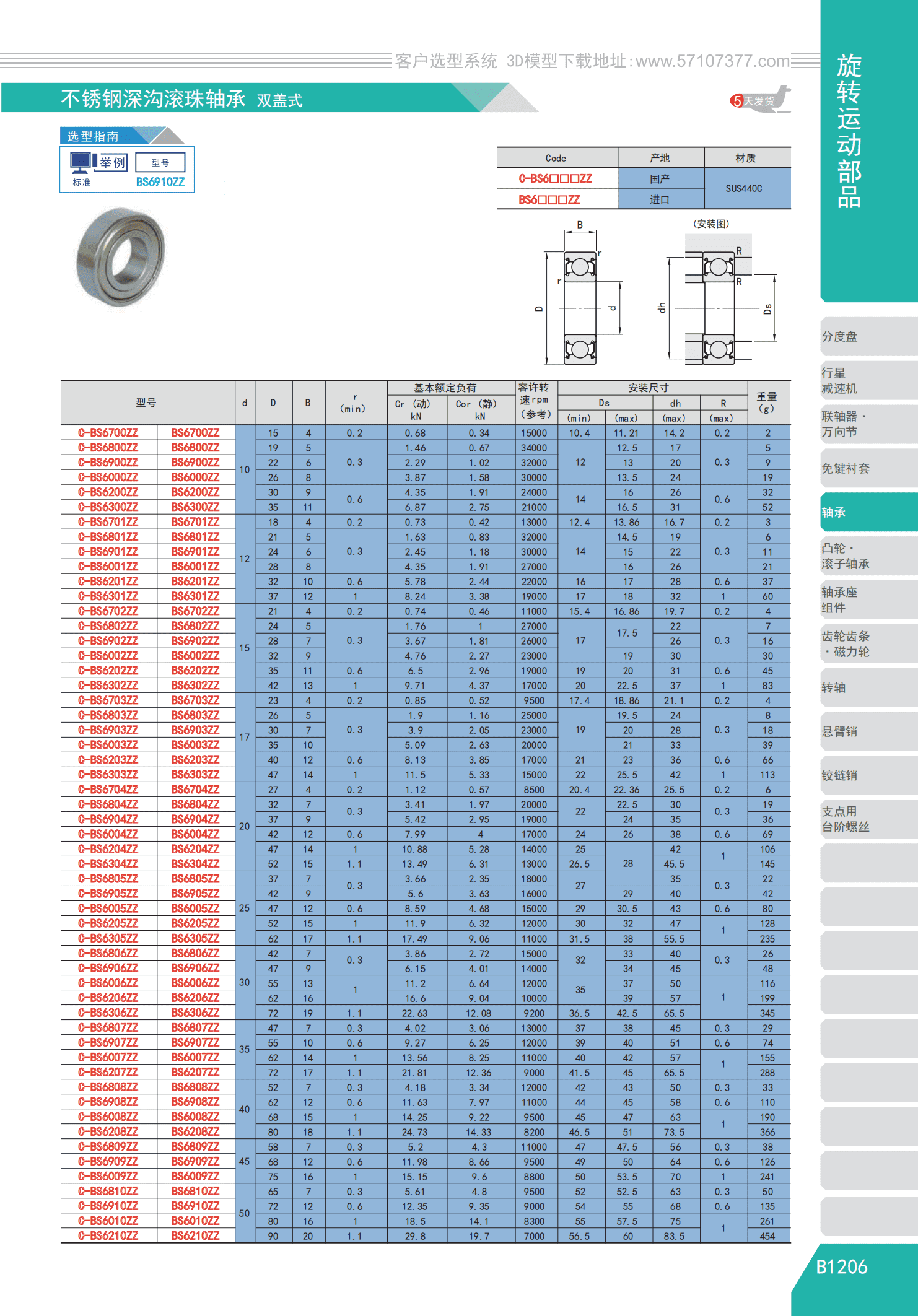Click weight value 454 in last row
This screenshot has width=918, height=1316.
(768, 1236)
